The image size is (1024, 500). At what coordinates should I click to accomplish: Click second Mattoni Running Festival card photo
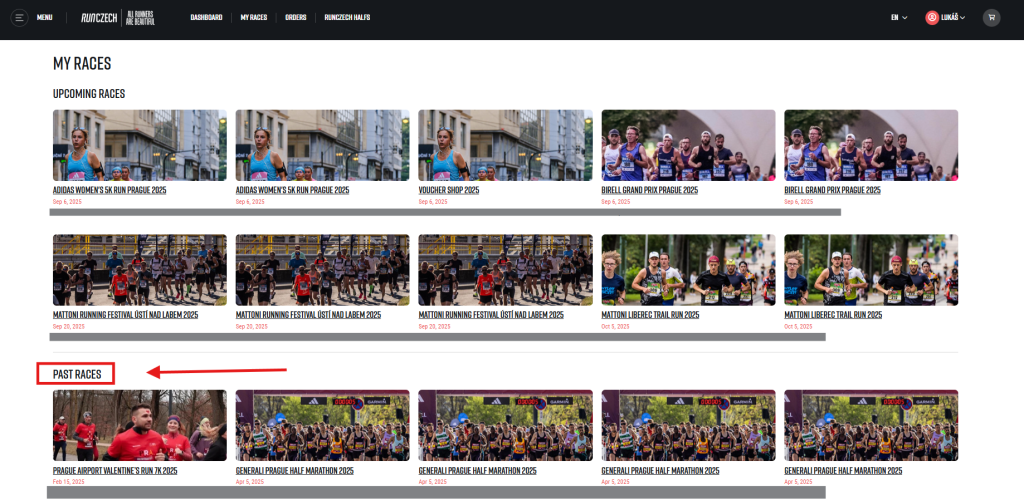click(x=323, y=270)
